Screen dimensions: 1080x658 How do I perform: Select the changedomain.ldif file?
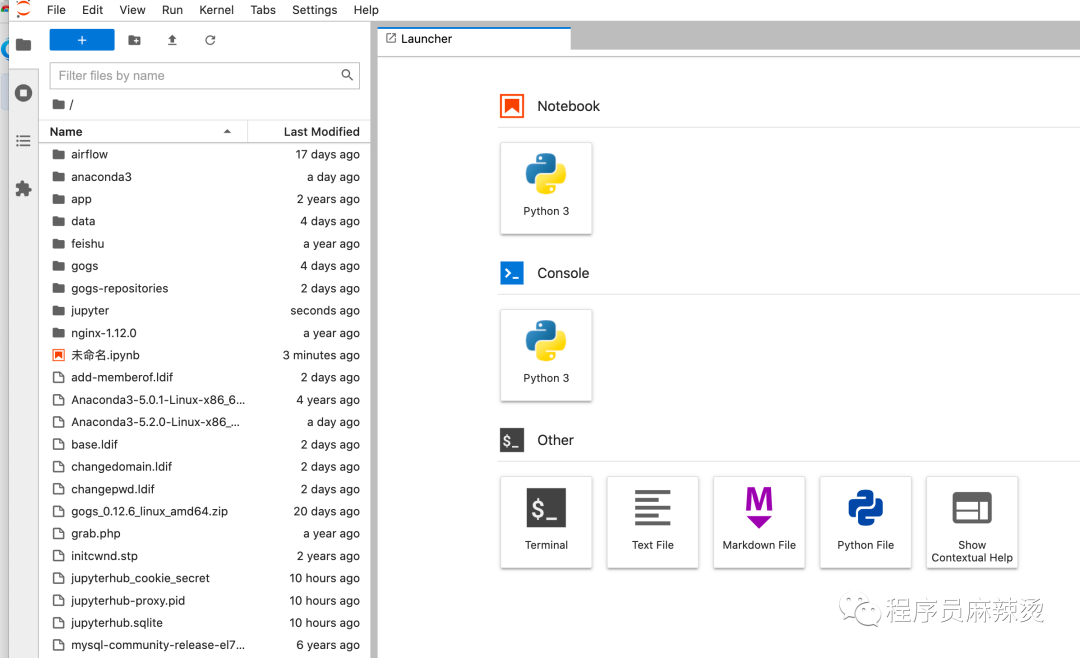click(205, 466)
